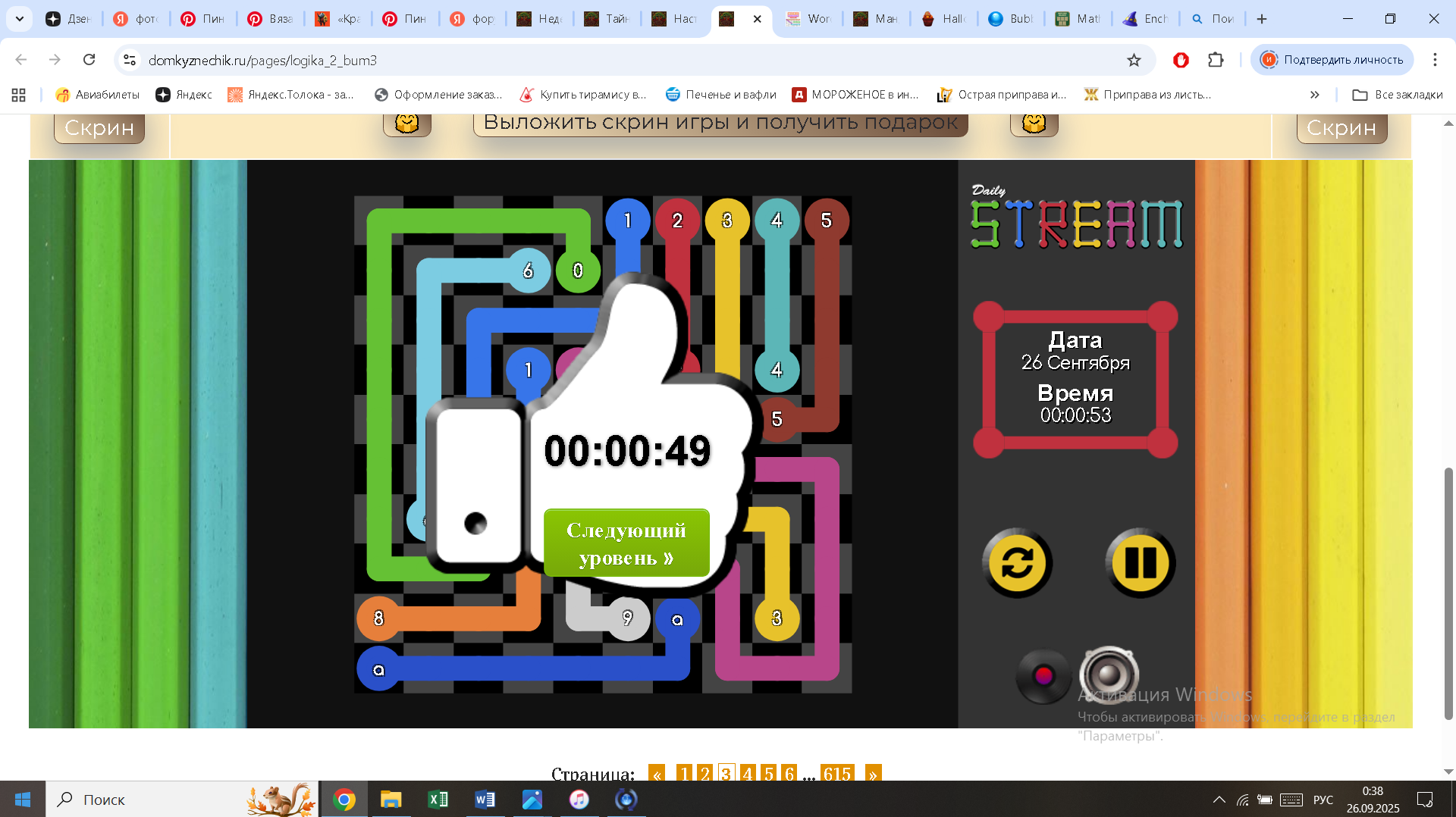This screenshot has width=1456, height=817.
Task: Click the right smiley icon in banner
Action: pos(1034,124)
